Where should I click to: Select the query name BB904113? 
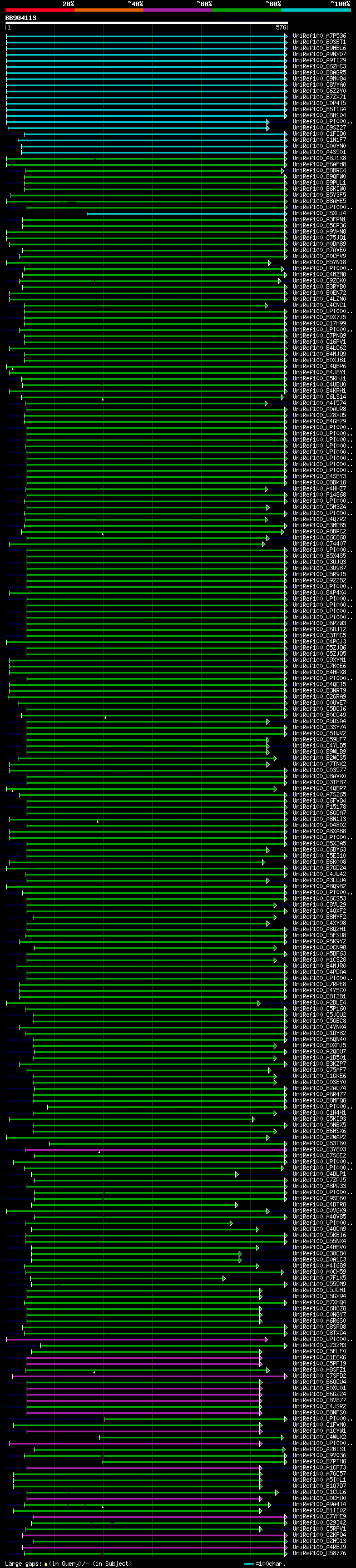coord(21,18)
